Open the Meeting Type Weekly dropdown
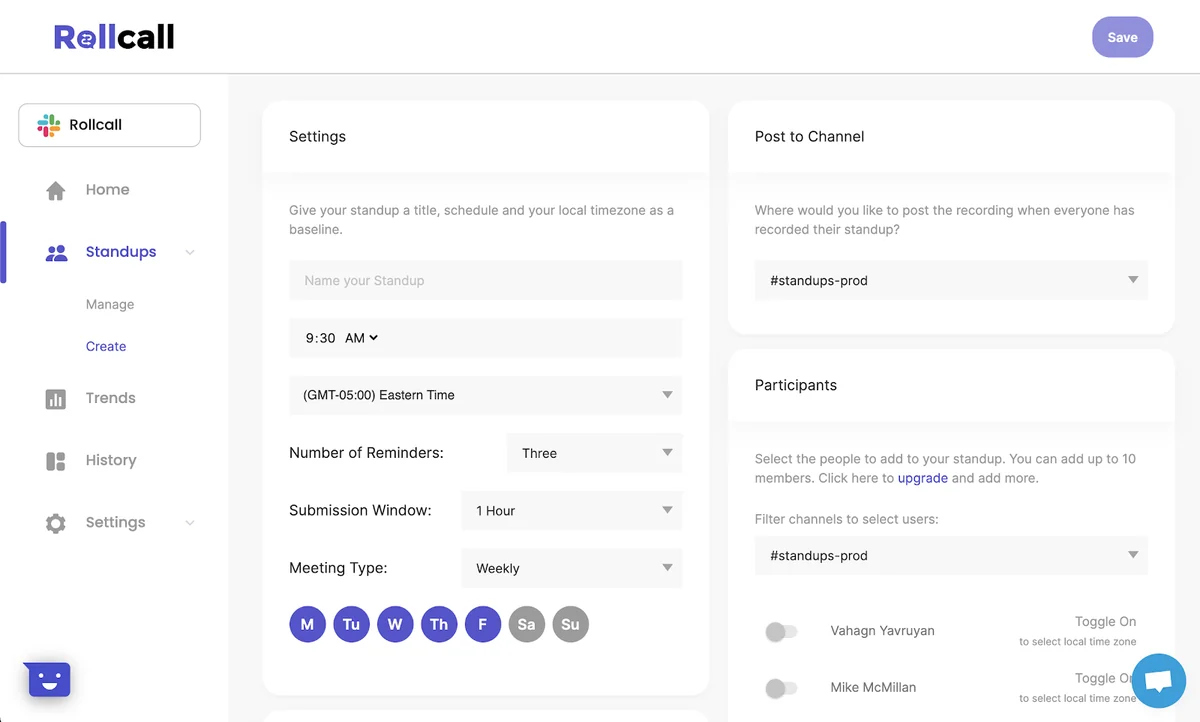 (572, 568)
